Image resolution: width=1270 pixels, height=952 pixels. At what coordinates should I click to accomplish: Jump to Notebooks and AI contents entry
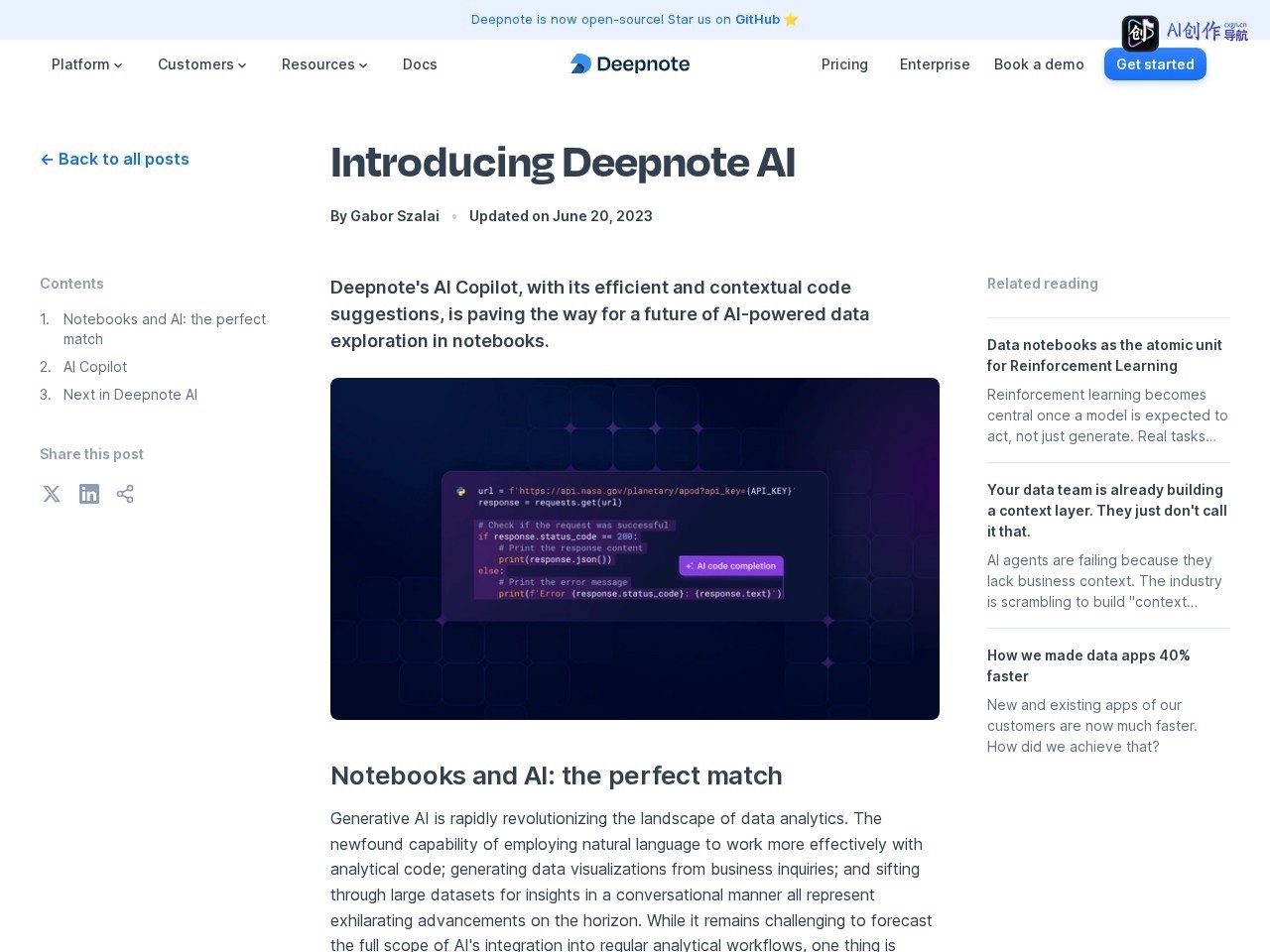pos(165,329)
